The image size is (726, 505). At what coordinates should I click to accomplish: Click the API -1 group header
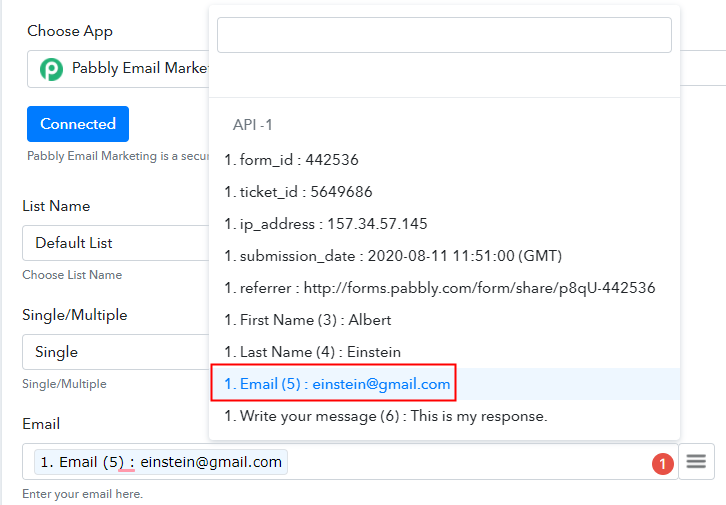click(252, 125)
